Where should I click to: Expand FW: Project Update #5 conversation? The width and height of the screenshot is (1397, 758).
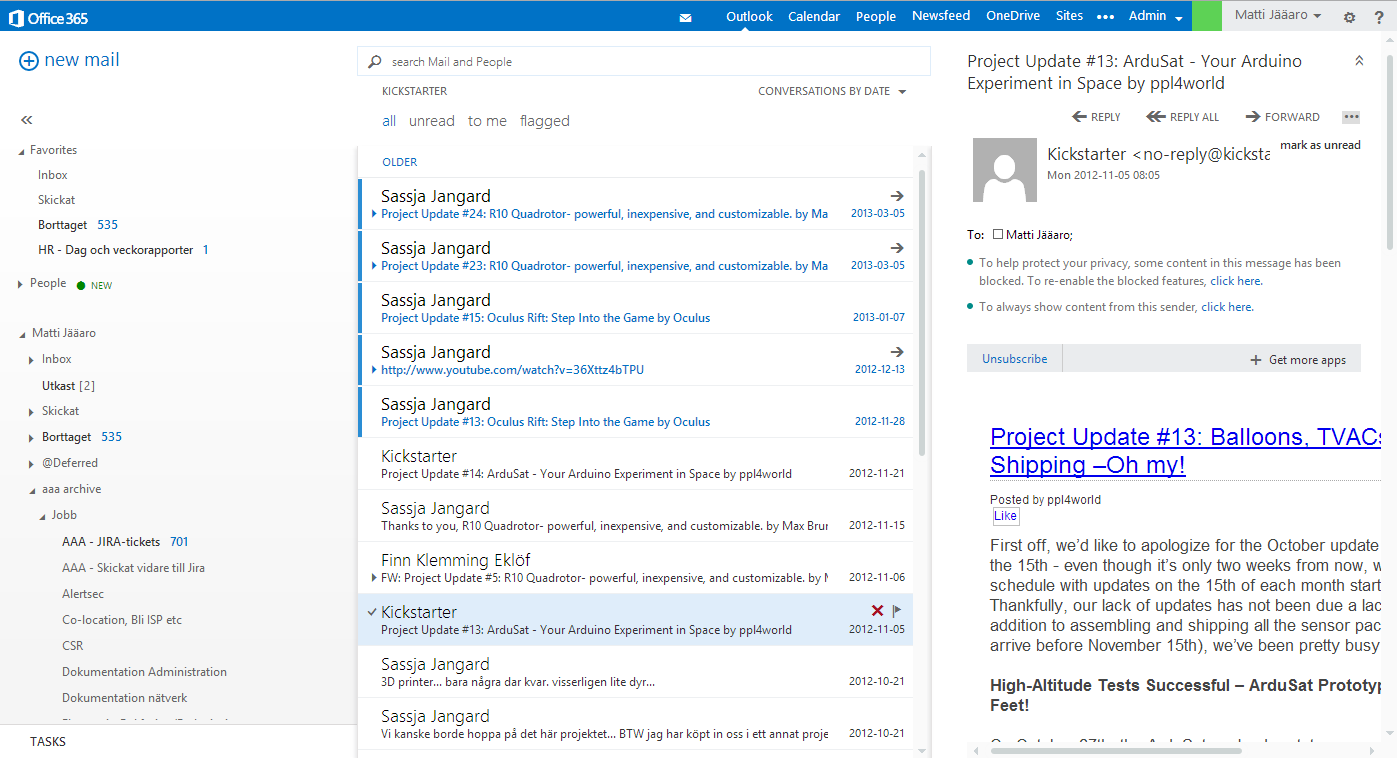pyautogui.click(x=374, y=578)
